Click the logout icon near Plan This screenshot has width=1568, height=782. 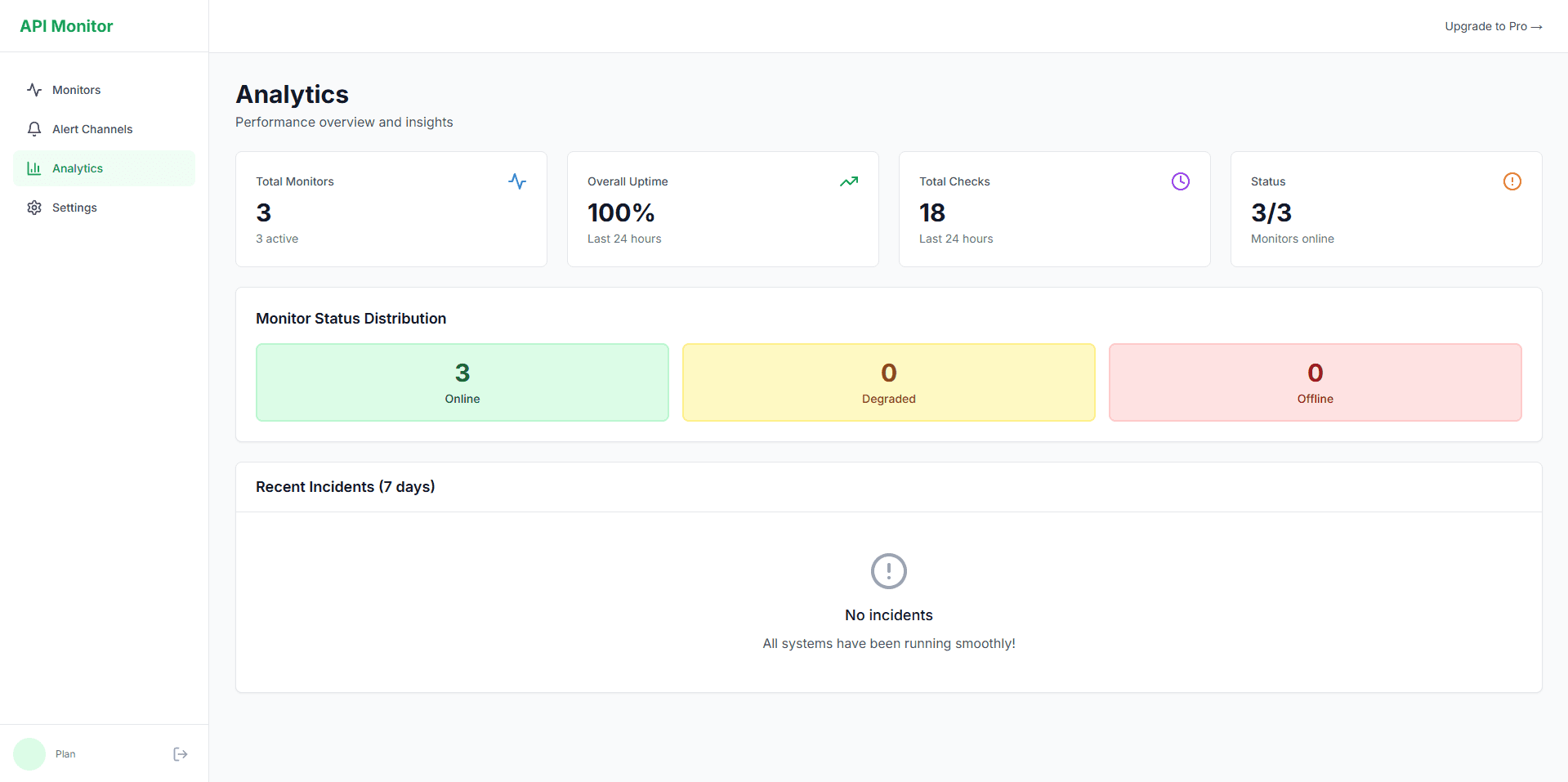click(180, 753)
